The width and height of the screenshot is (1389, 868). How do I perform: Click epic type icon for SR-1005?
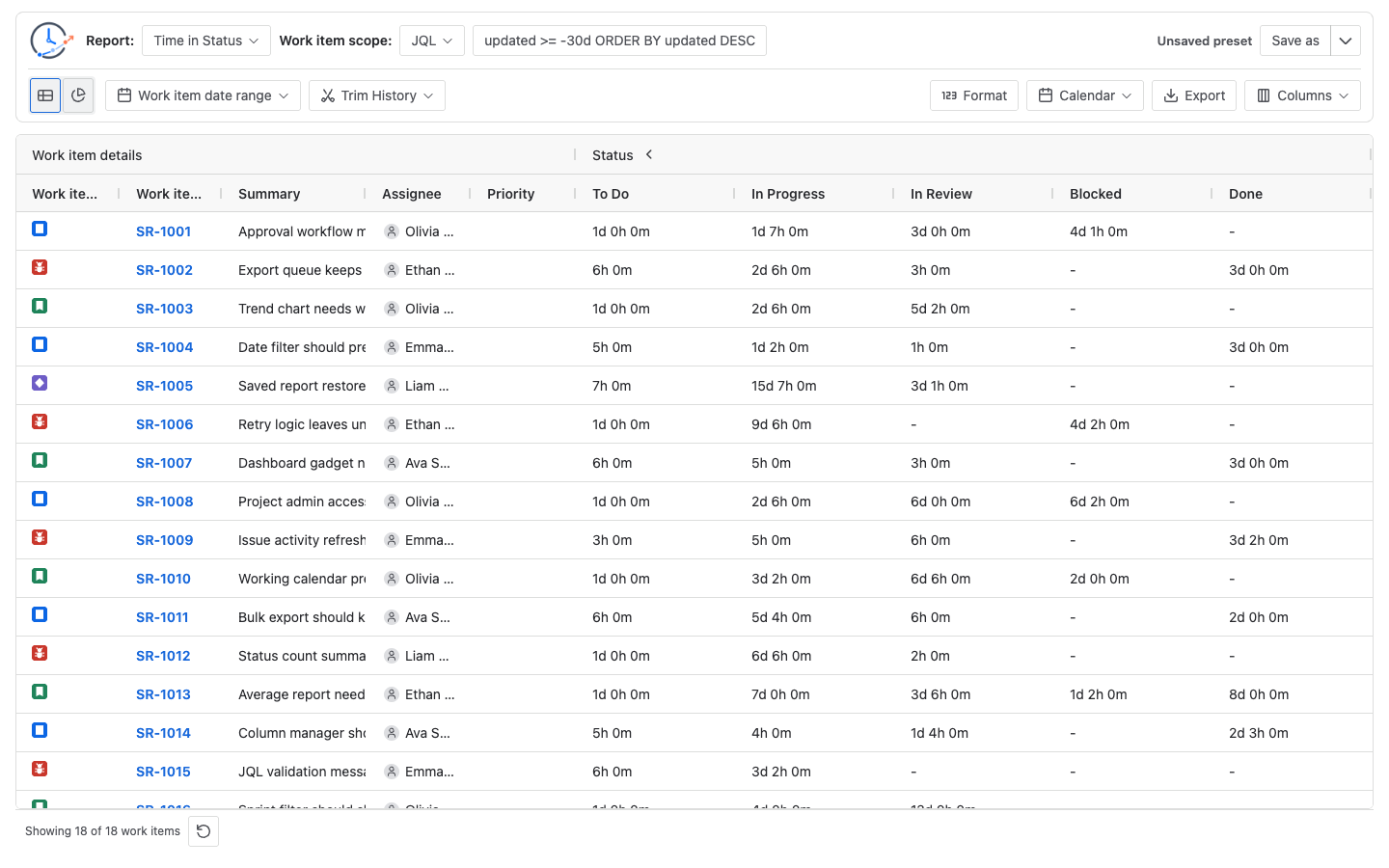coord(40,383)
